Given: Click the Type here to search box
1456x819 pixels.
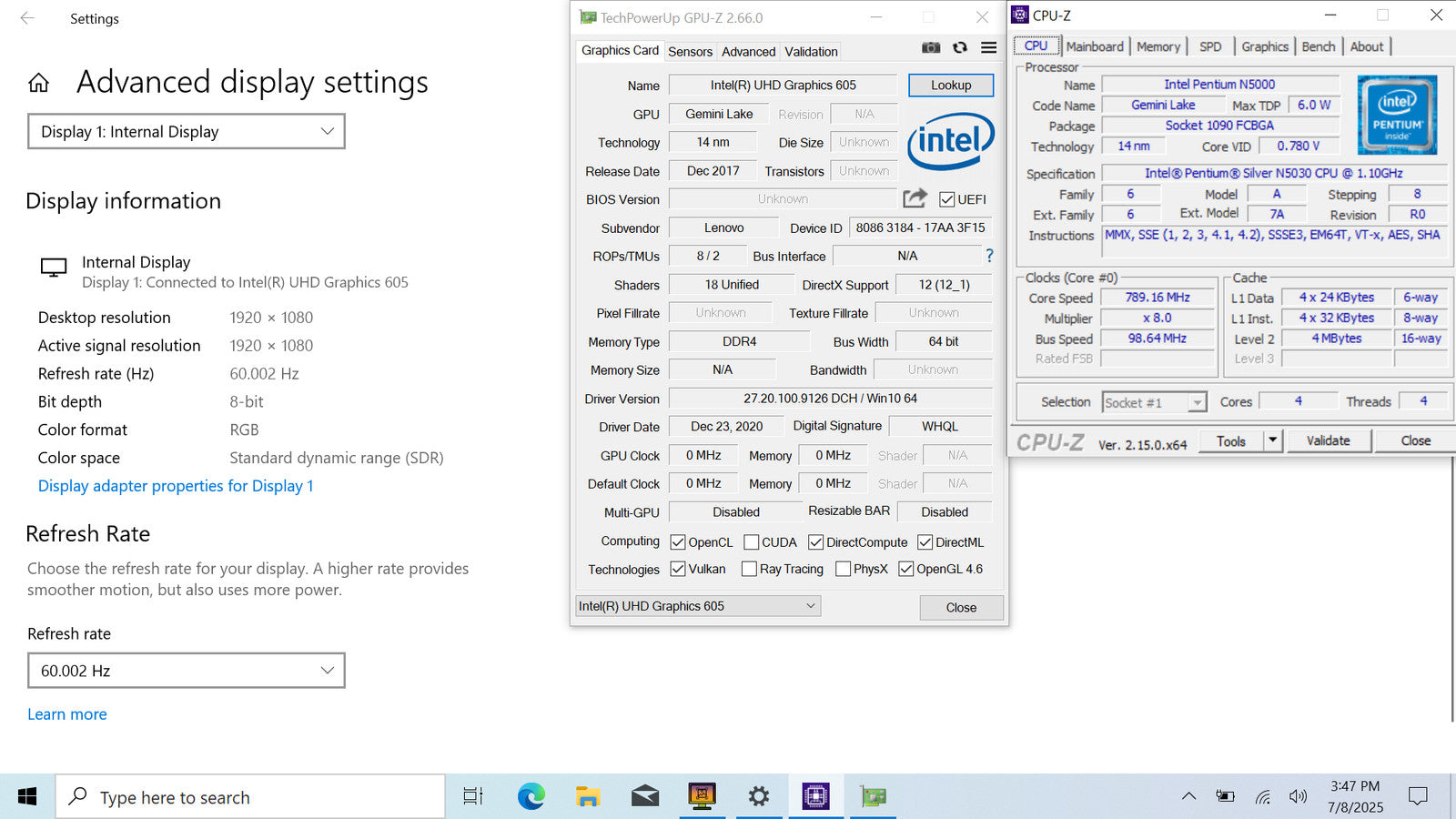Looking at the screenshot, I should click(x=250, y=797).
